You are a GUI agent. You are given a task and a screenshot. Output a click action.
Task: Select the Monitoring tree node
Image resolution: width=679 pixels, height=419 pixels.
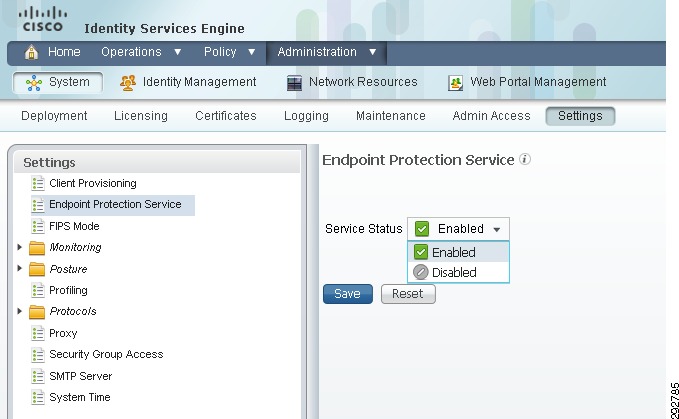pos(75,247)
